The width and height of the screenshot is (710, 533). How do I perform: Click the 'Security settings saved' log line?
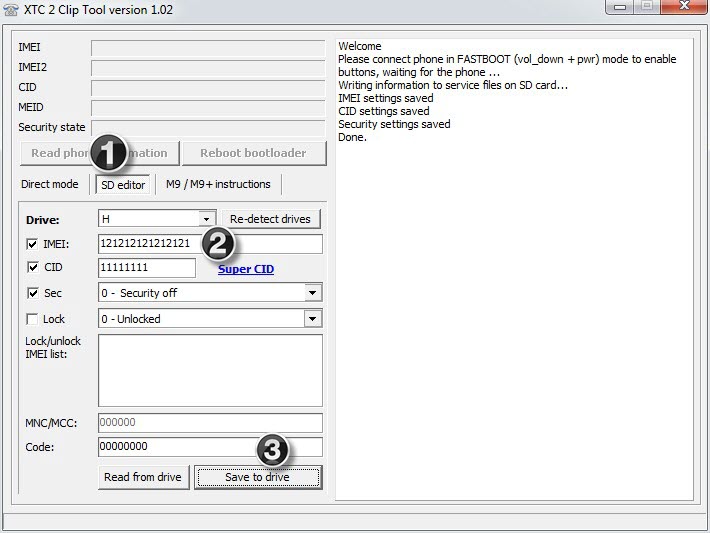[394, 124]
